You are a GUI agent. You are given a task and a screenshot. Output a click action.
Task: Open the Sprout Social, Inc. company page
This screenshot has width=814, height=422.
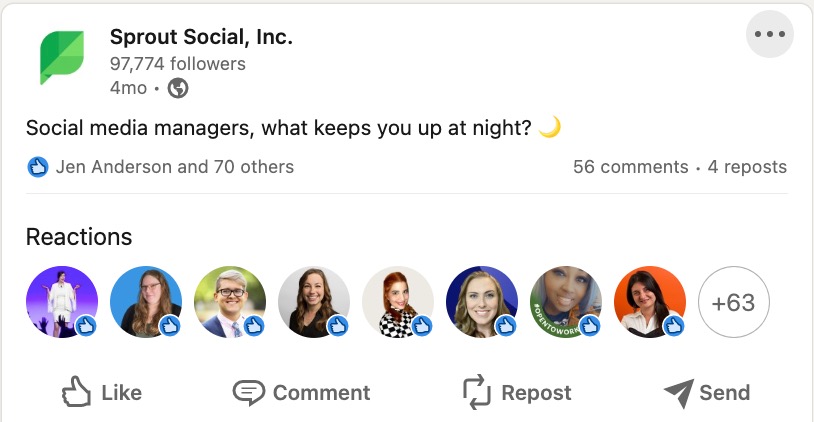point(200,38)
